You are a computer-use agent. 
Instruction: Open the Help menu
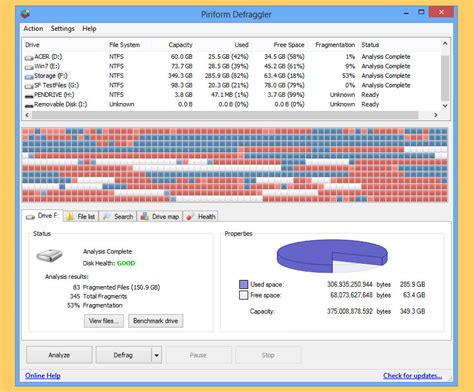click(89, 29)
